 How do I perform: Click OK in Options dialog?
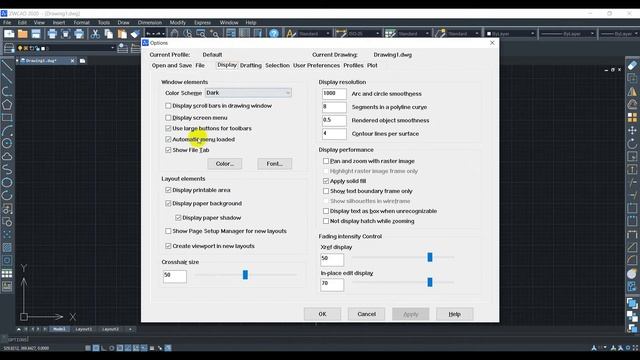click(x=322, y=314)
